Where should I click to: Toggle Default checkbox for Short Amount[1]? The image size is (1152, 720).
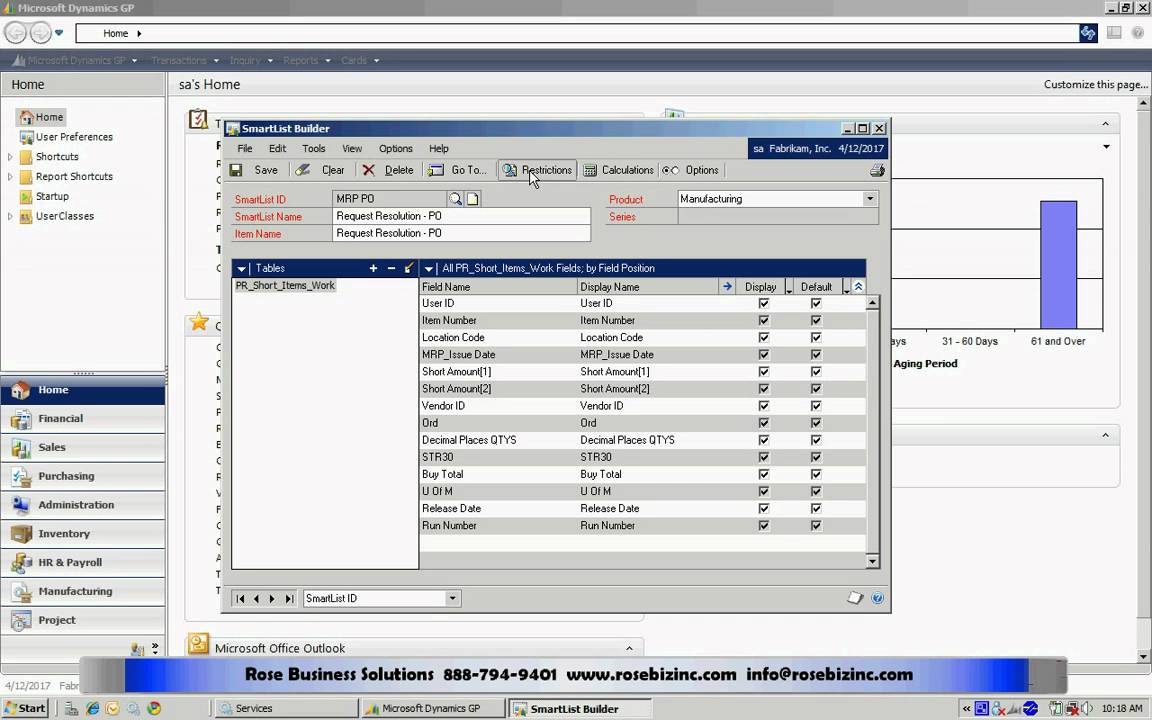pyautogui.click(x=816, y=372)
